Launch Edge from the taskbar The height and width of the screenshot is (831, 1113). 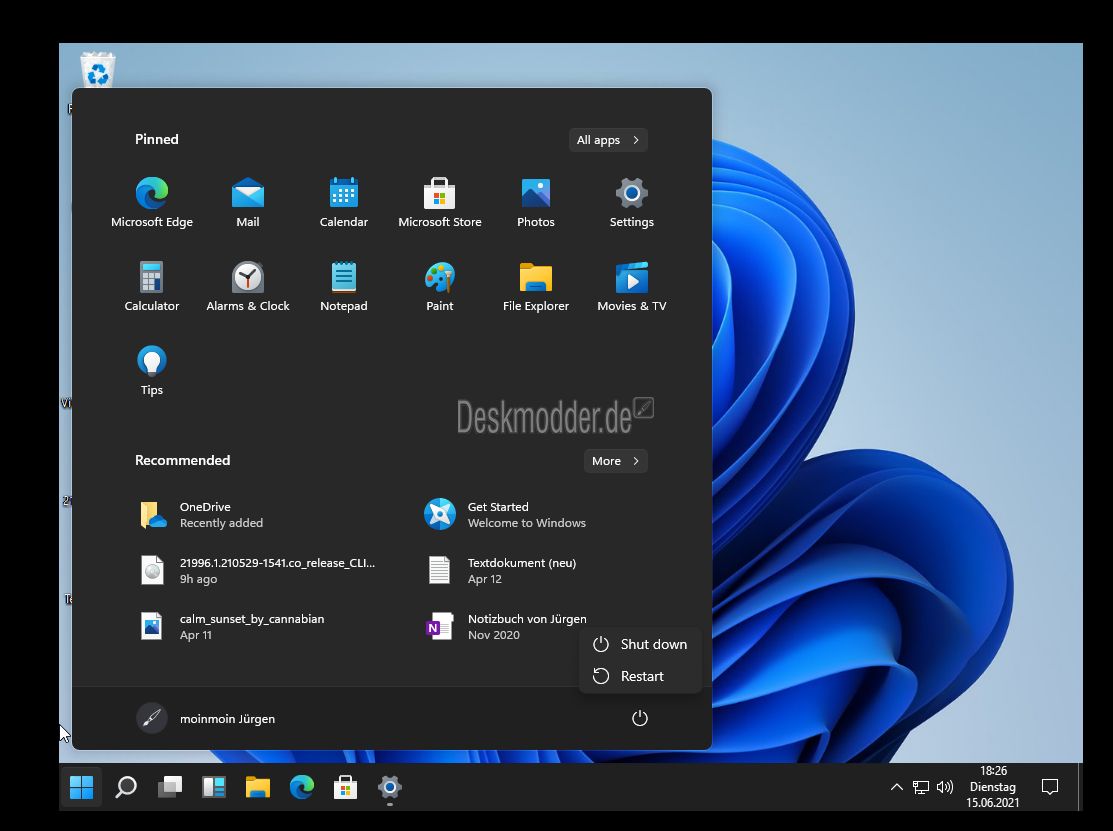tap(302, 787)
